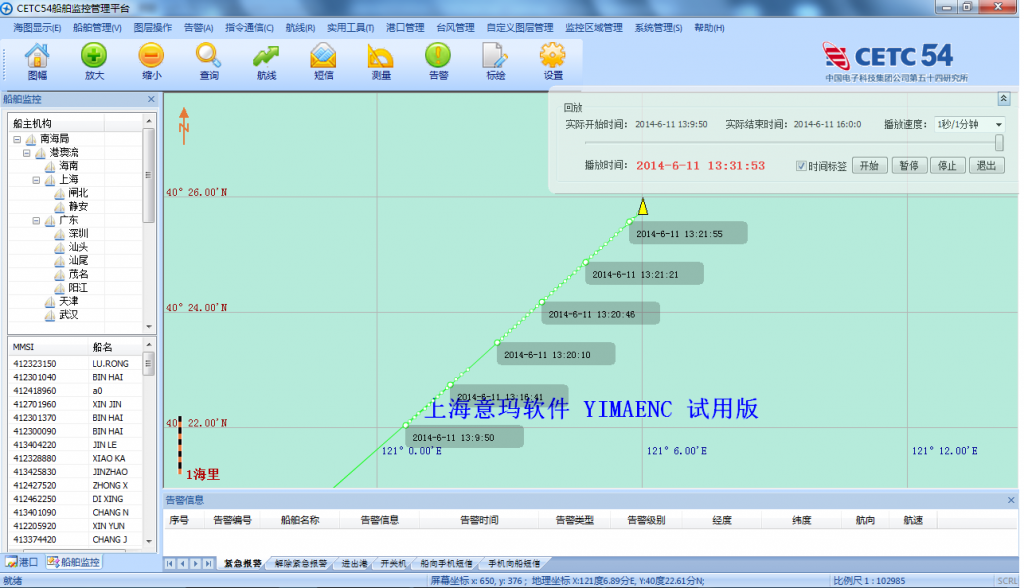1024x588 pixels.
Task: Select ship row 412462250 DI XING
Action: point(75,499)
